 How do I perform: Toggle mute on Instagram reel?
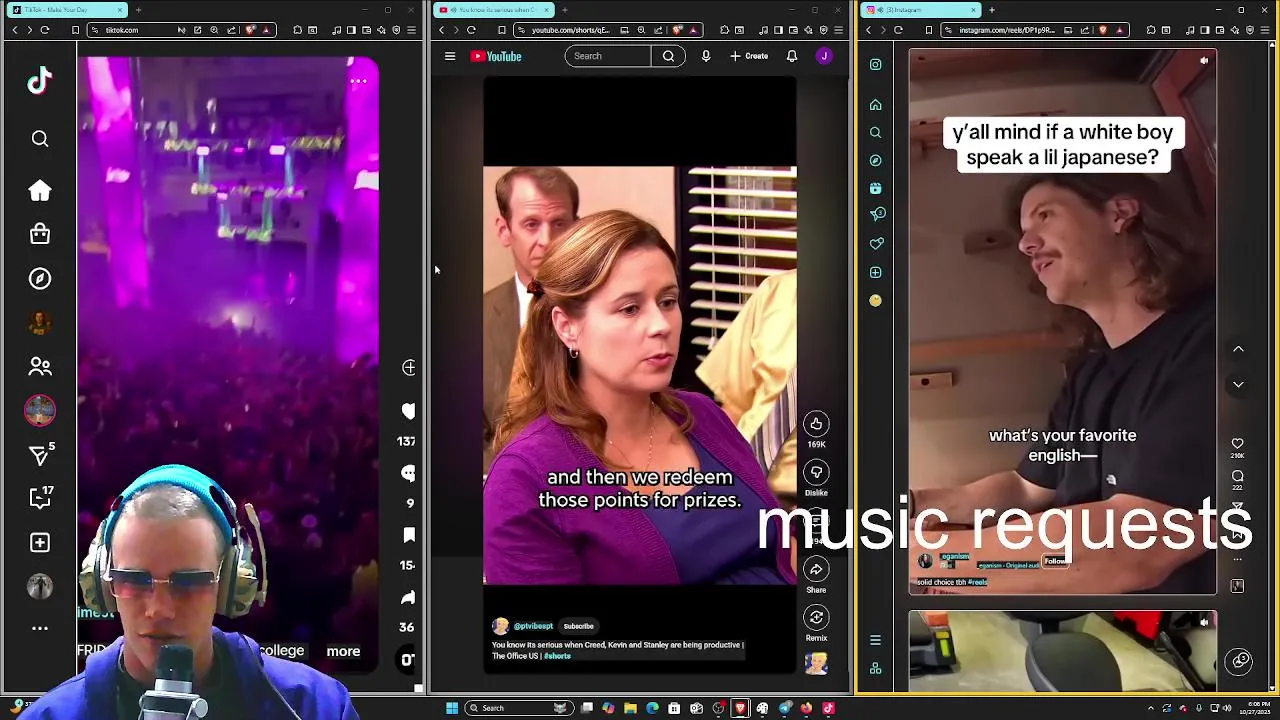(1204, 61)
